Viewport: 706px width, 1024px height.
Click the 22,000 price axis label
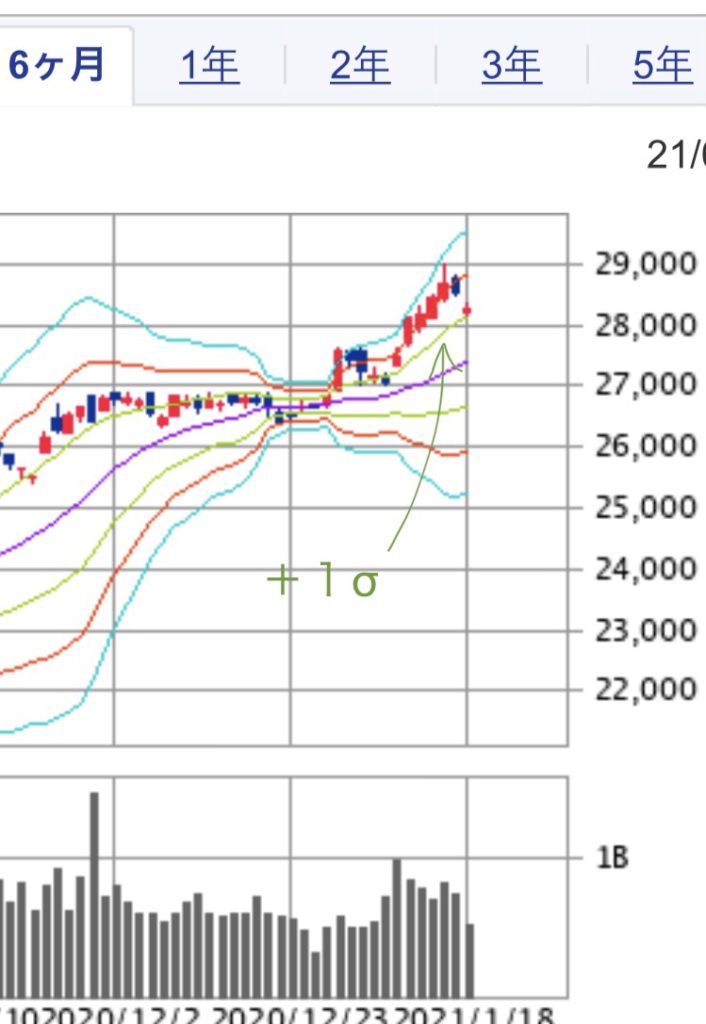[x=645, y=689]
